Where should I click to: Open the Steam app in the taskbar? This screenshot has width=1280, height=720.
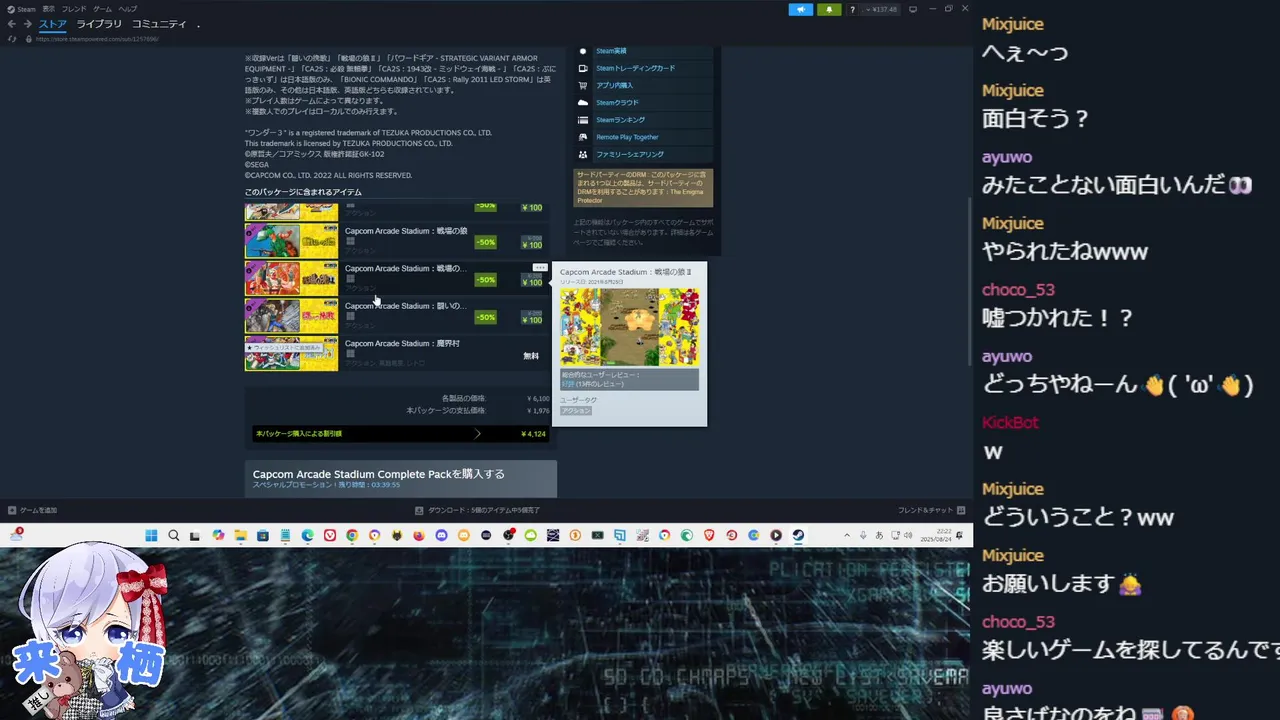click(798, 535)
